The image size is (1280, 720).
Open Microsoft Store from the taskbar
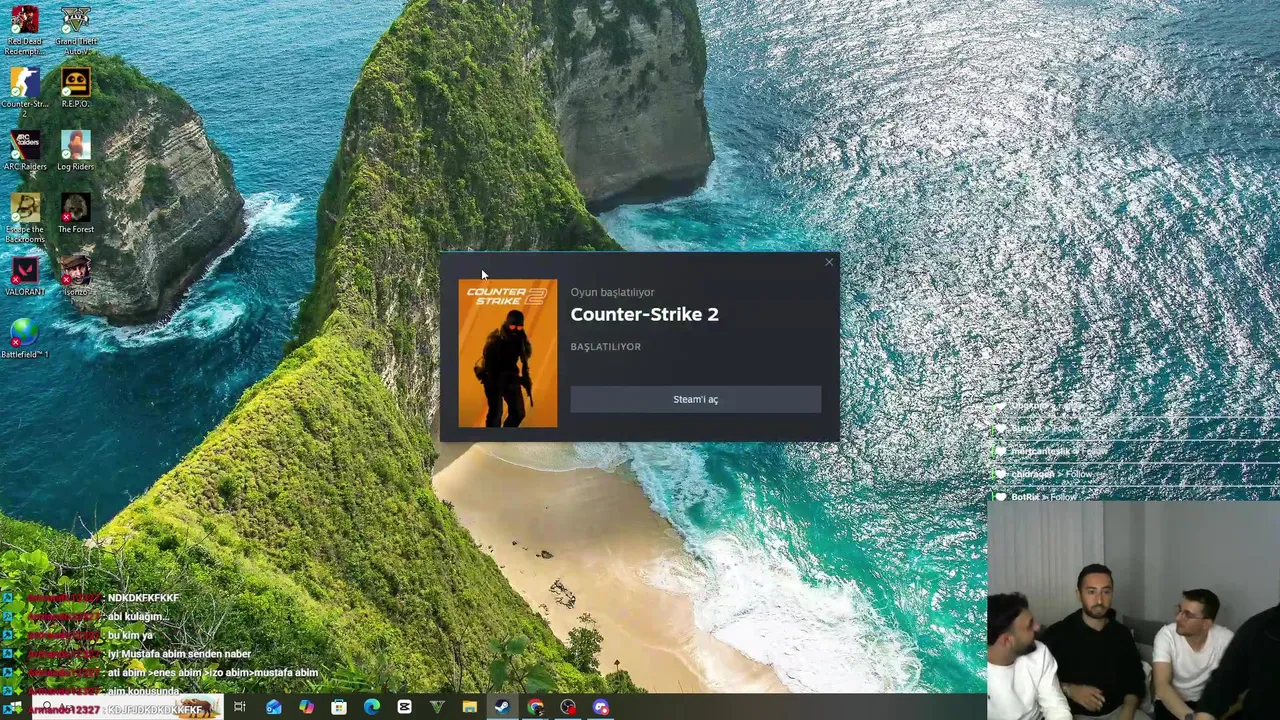[339, 707]
